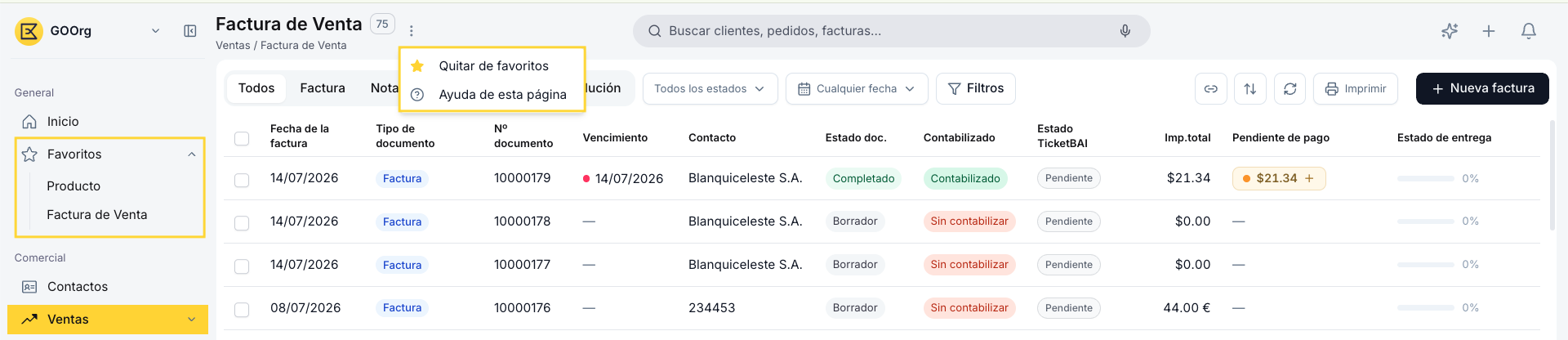Check the row for invoice 10000179
Image resolution: width=1568 pixels, height=340 pixels.
[242, 180]
